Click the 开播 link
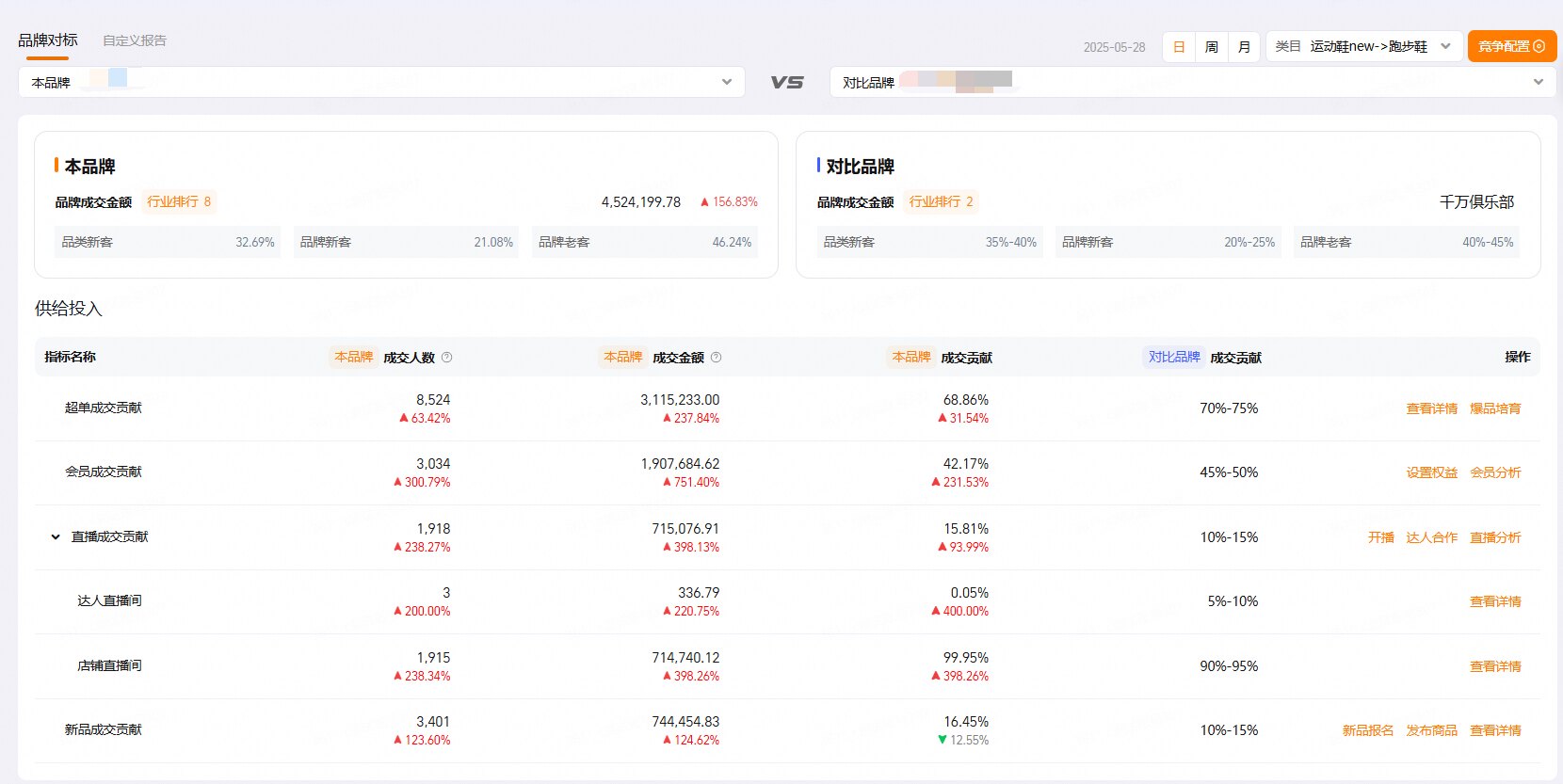1563x784 pixels. tap(1381, 537)
